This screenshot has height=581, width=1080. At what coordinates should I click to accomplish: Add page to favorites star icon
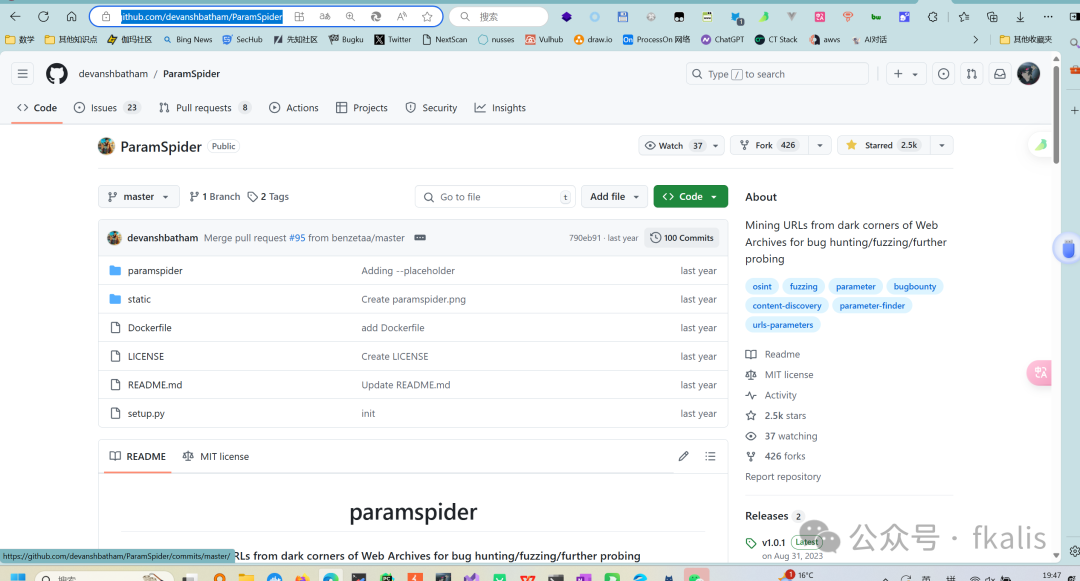point(427,17)
